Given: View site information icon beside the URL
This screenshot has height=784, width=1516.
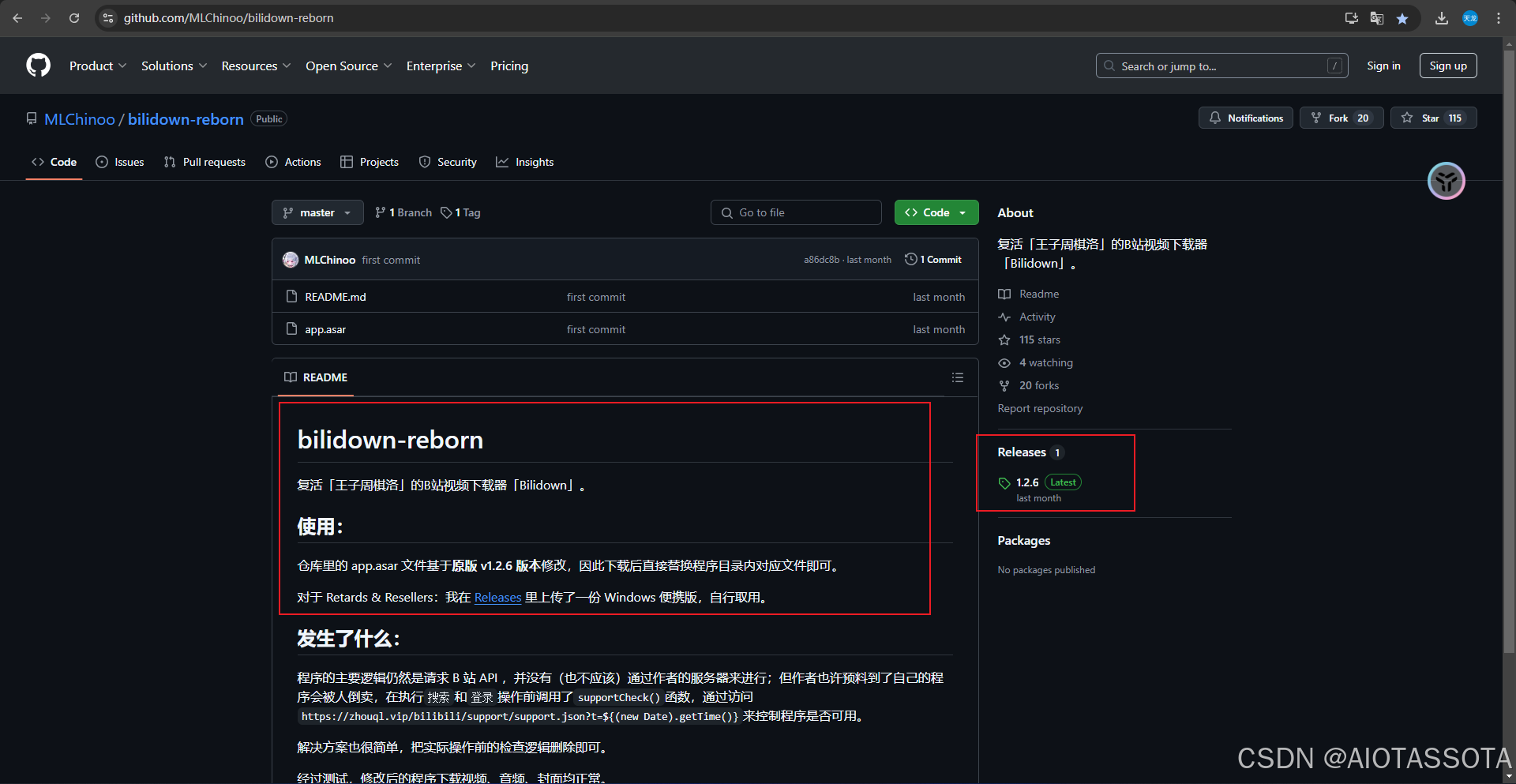Looking at the screenshot, I should pyautogui.click(x=108, y=18).
